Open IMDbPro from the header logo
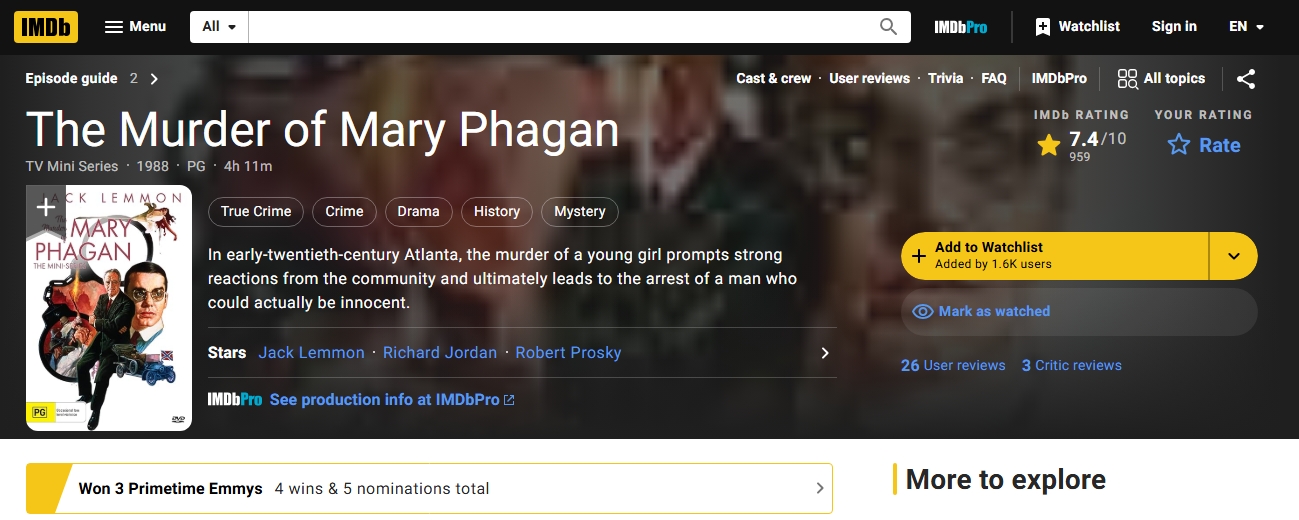This screenshot has height=520, width=1299. coord(960,27)
